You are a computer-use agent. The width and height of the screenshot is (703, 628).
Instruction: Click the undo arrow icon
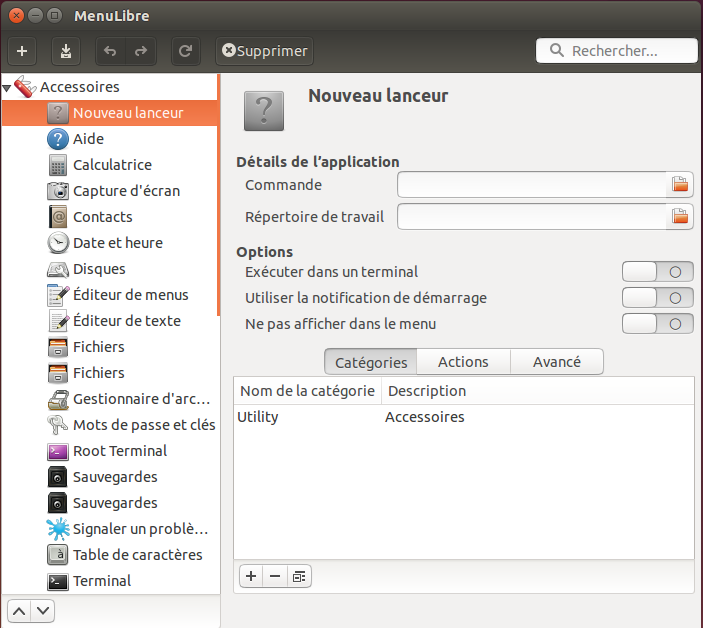110,51
